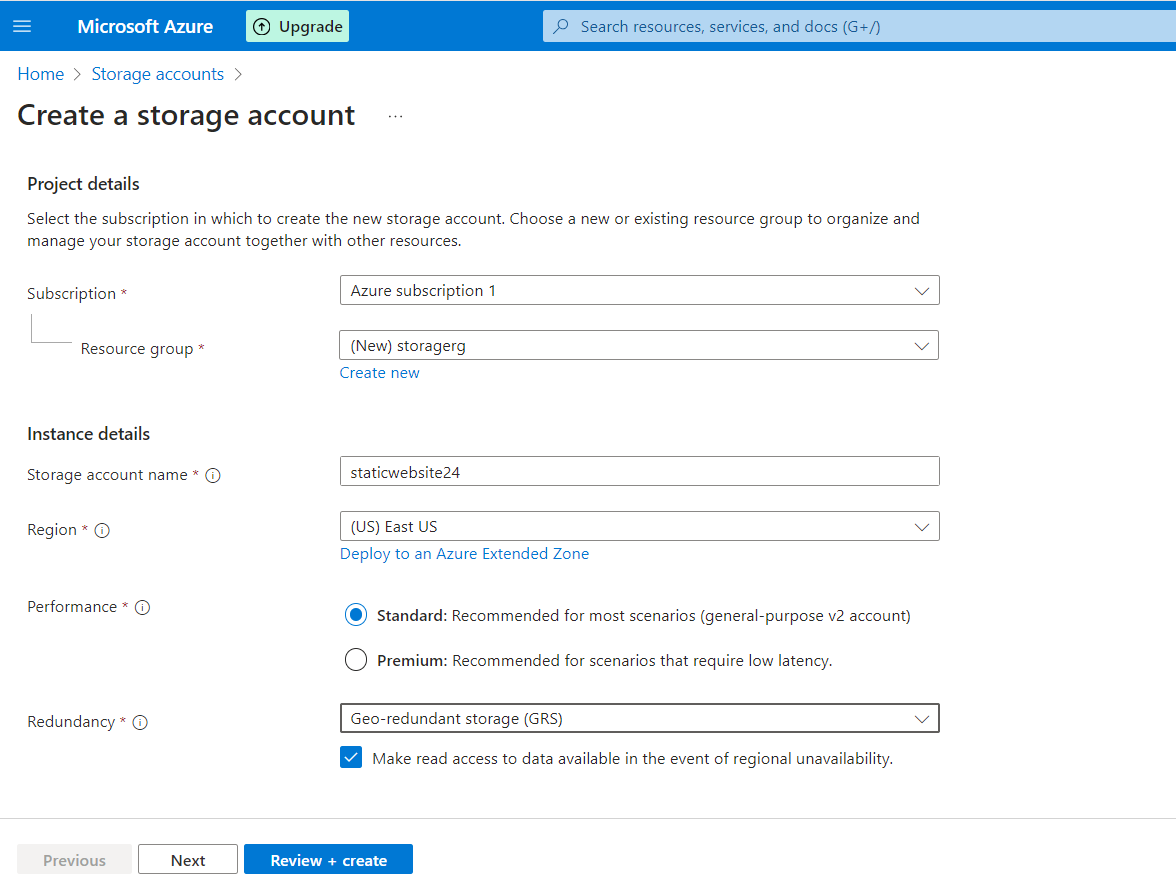Click the Region info icon
Screen dimensions: 1176x891
pyautogui.click(x=102, y=531)
